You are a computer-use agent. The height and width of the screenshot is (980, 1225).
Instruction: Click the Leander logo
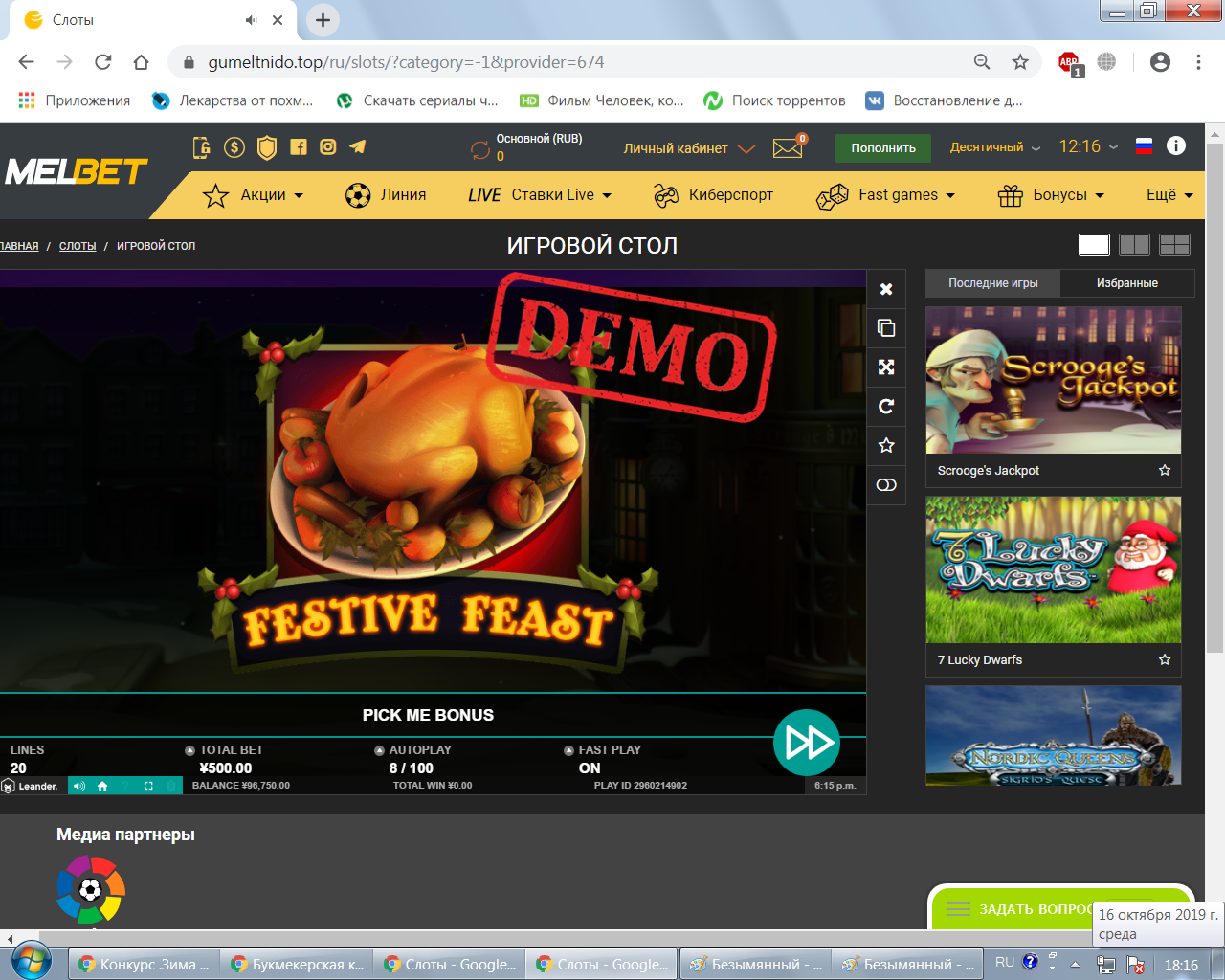pos(31,786)
